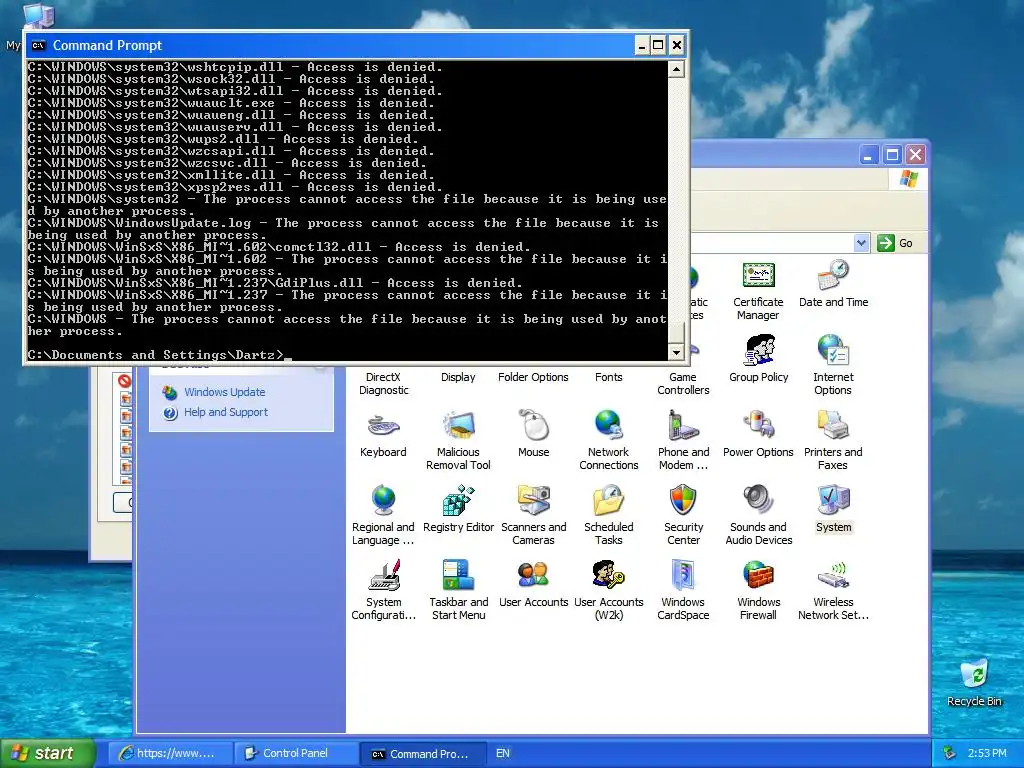
Task: Open Certificate Manager in Control Panel
Action: 758,275
